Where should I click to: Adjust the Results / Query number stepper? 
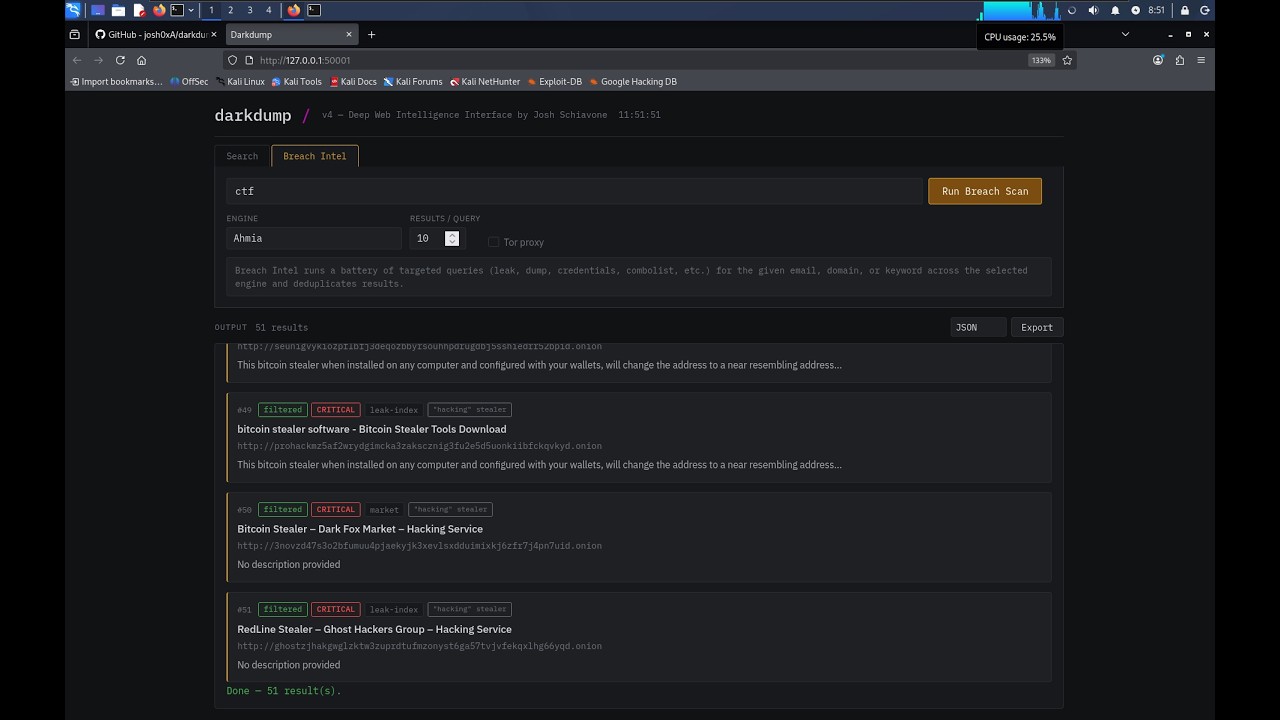(x=452, y=238)
